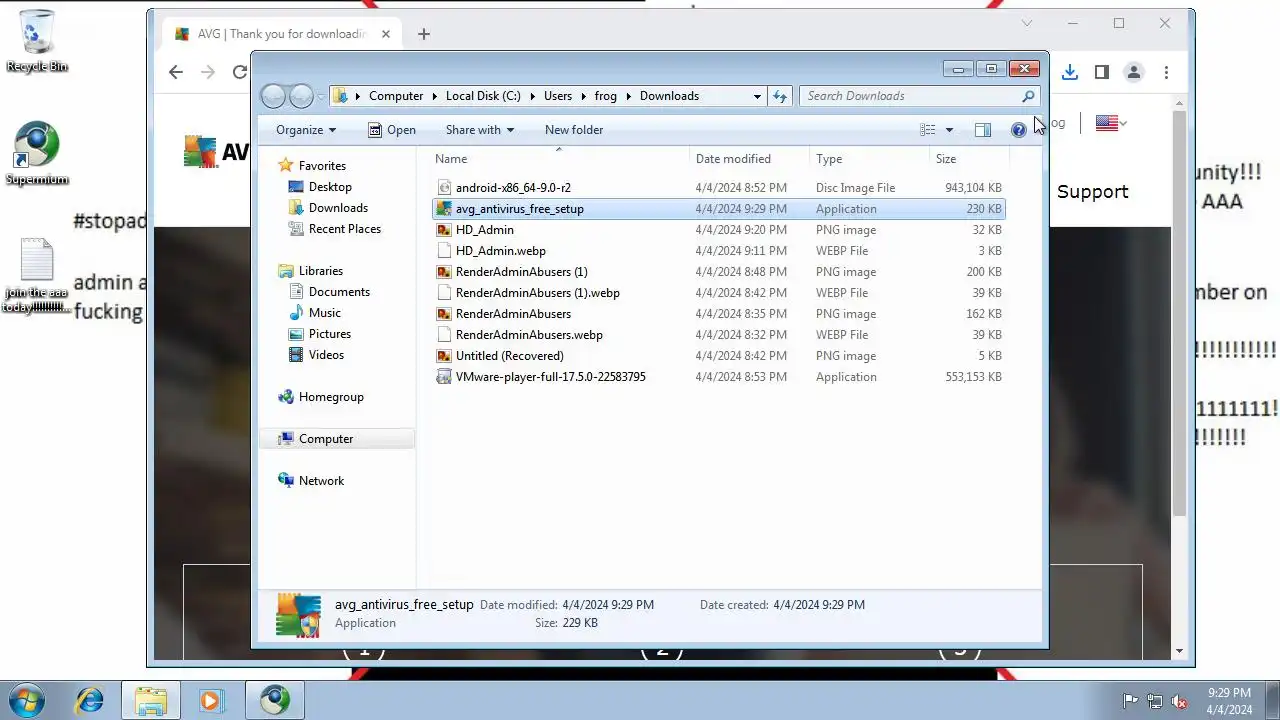
Task: Open the view options dropdown arrow
Action: pyautogui.click(x=949, y=130)
